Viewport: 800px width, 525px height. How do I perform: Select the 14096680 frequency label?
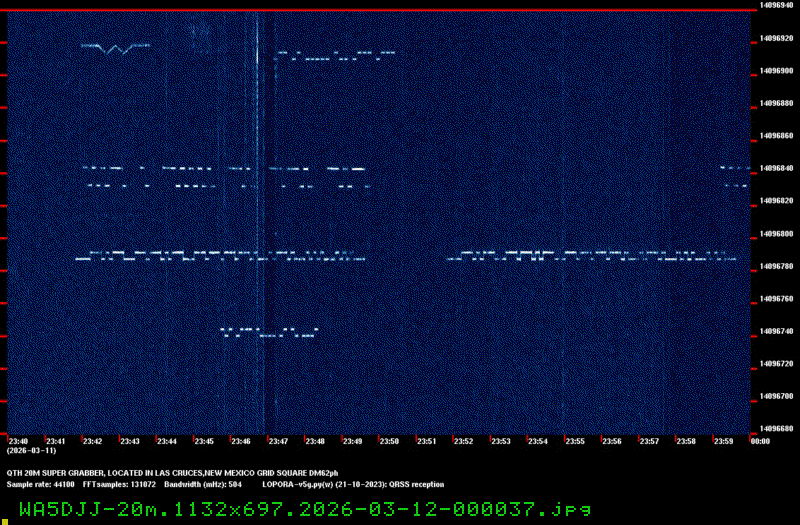[777, 429]
